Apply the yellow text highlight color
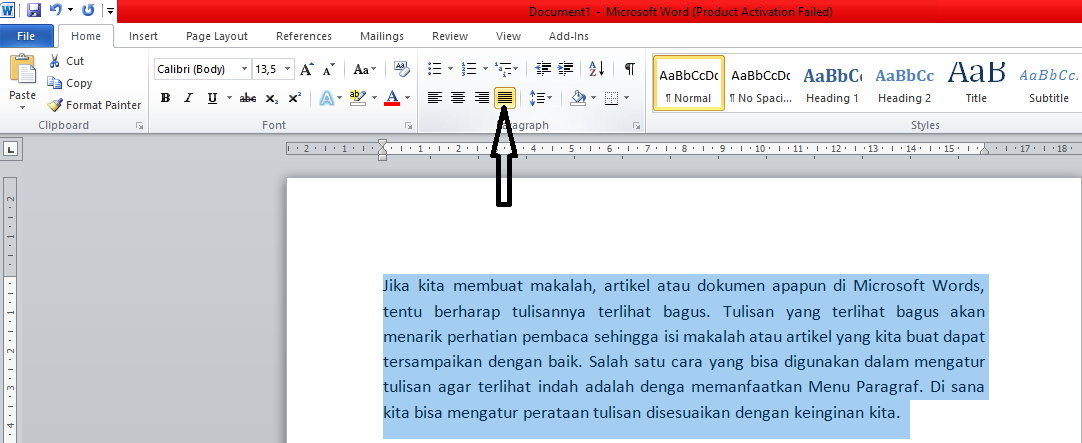This screenshot has height=443, width=1082. (357, 98)
